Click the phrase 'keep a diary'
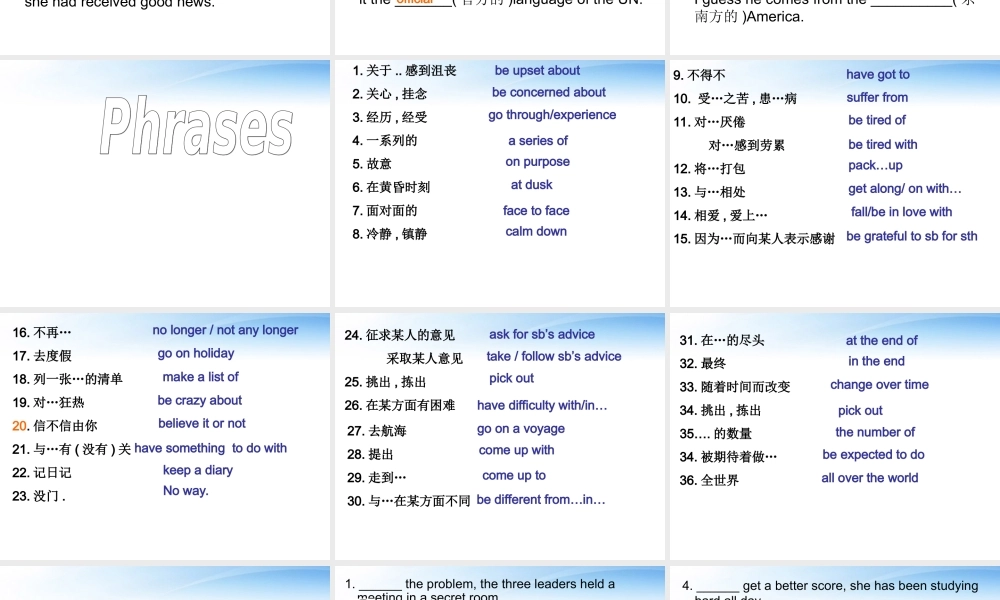 coord(198,471)
